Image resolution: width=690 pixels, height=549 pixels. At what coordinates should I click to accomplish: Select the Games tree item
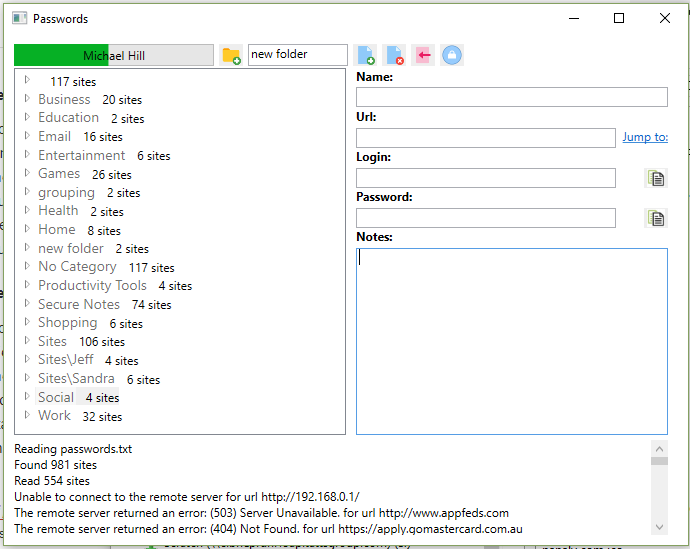click(x=84, y=174)
